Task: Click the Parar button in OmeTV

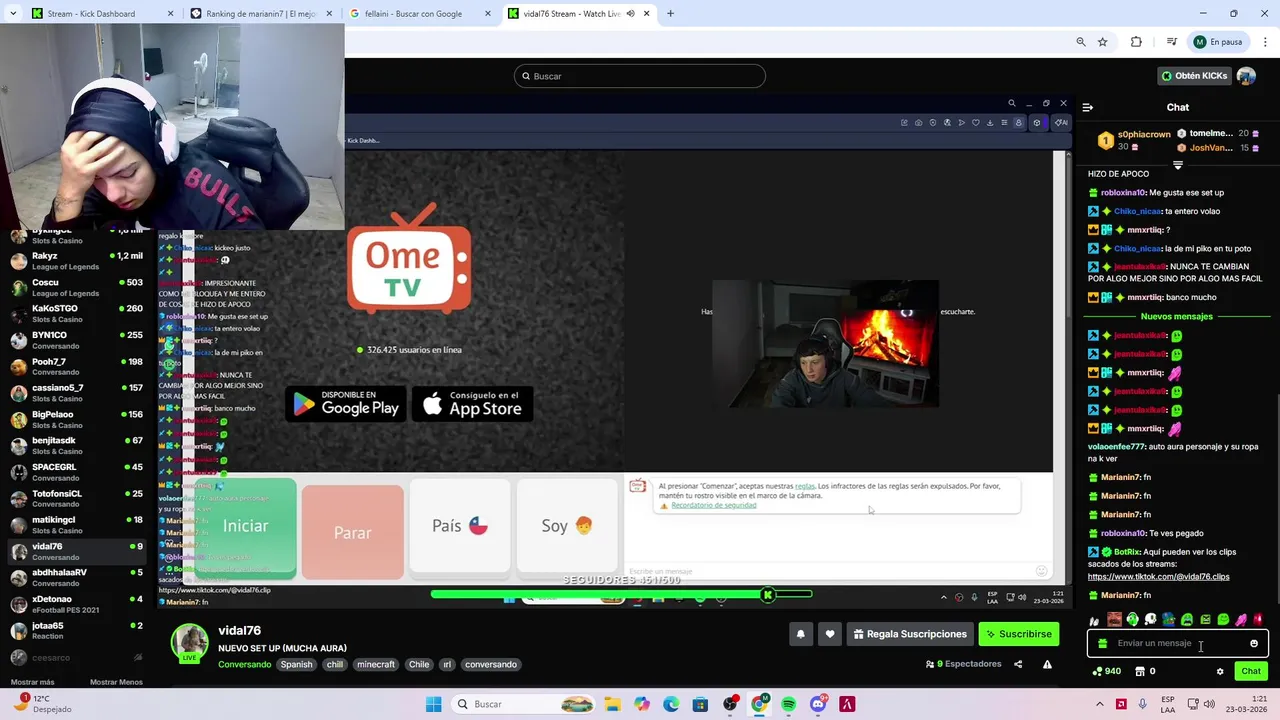Action: coord(352,532)
